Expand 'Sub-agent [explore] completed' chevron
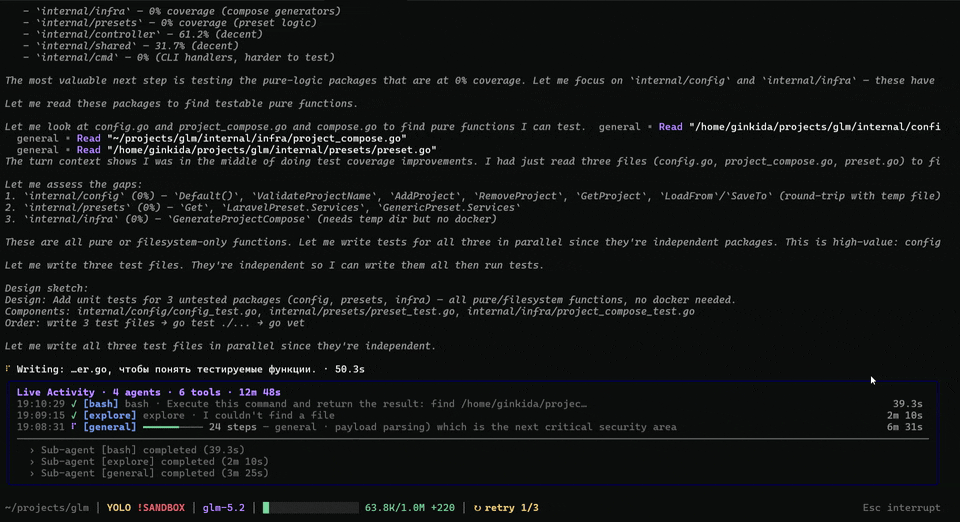Image resolution: width=960 pixels, height=522 pixels. [32, 461]
